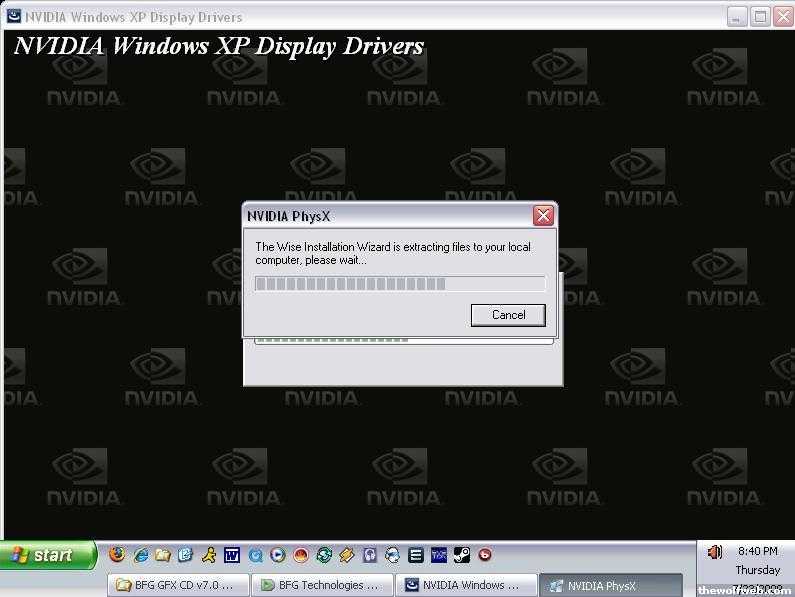The width and height of the screenshot is (795, 597).
Task: Click the PhysX extraction progress bar
Action: (x=399, y=283)
